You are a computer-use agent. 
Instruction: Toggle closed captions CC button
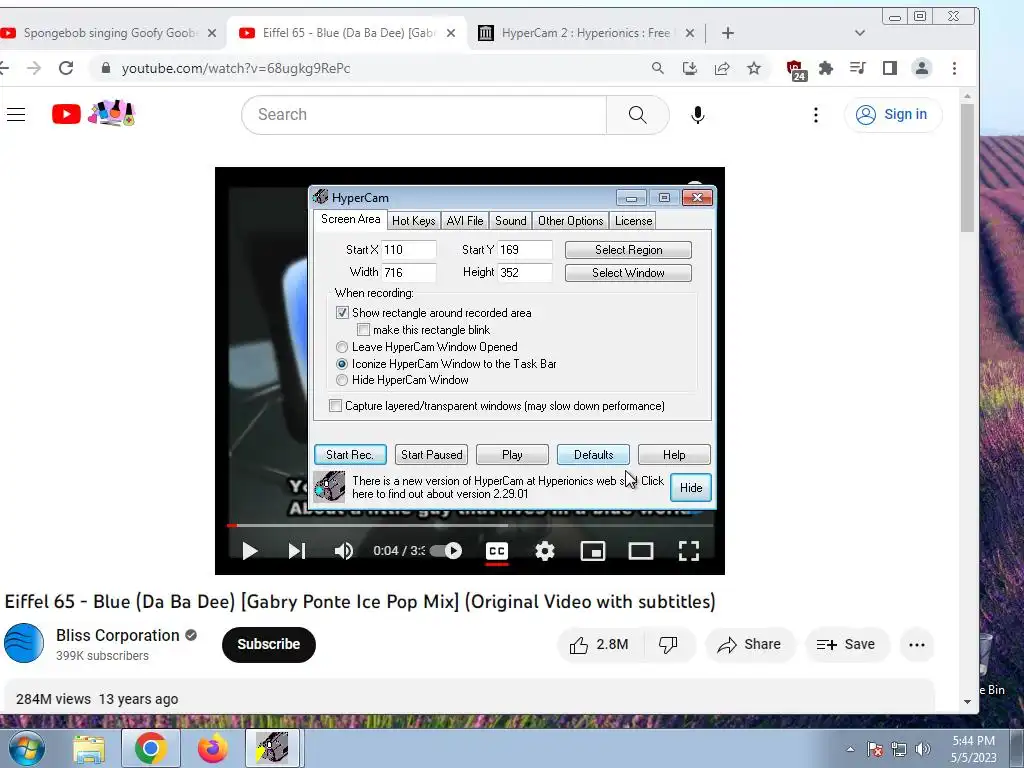pyautogui.click(x=497, y=551)
